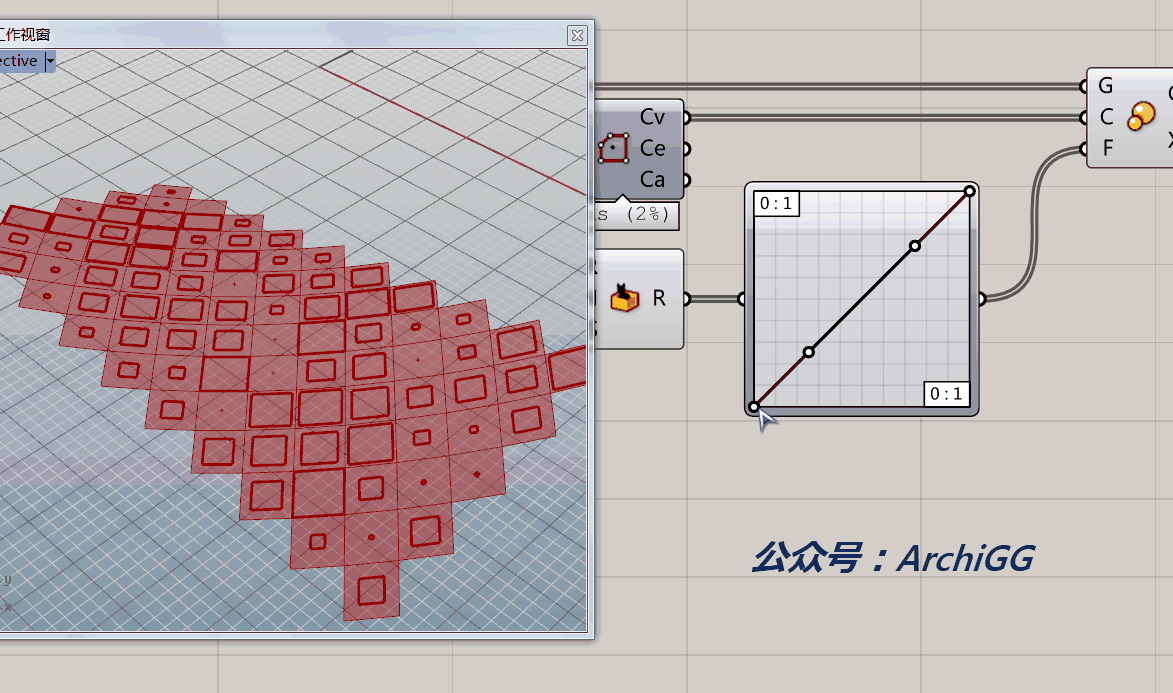Click the Ce output grip
This screenshot has height=693, width=1173.
tap(686, 149)
